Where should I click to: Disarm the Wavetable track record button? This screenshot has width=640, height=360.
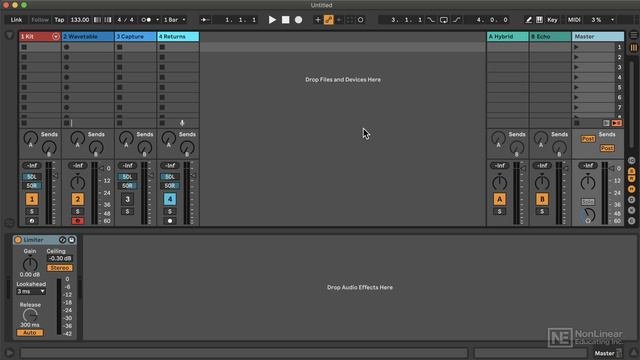point(78,221)
